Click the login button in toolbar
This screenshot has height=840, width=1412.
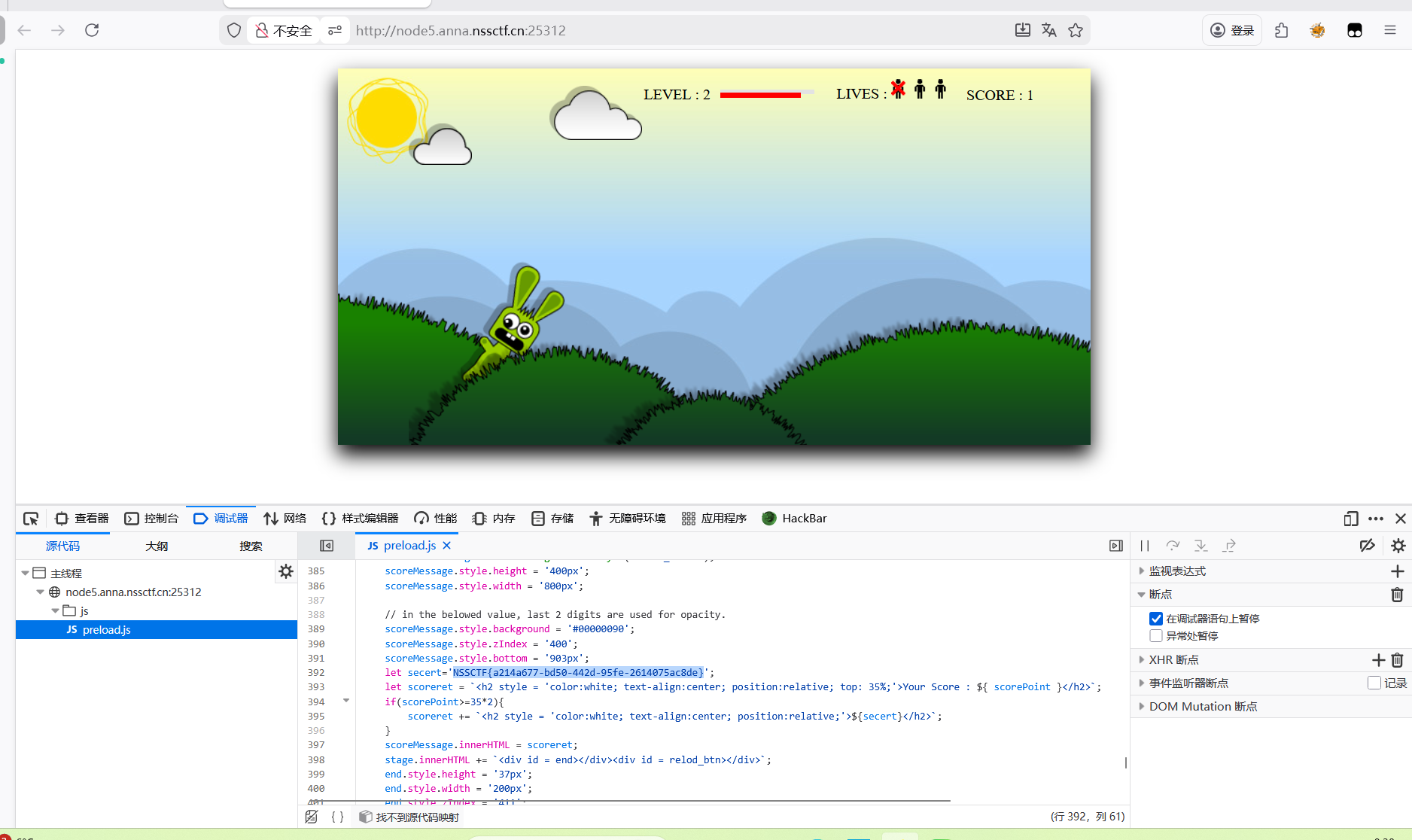(x=1232, y=30)
